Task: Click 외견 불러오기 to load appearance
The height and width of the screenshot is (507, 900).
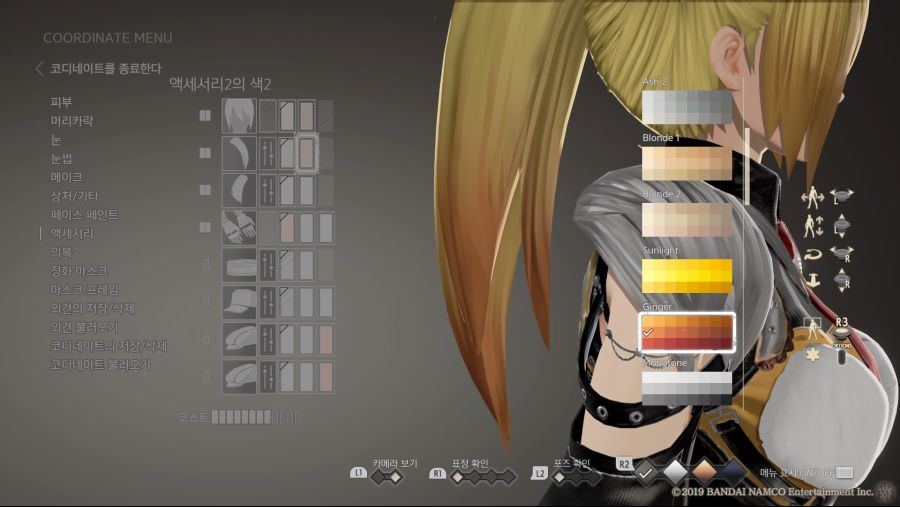Action: [x=85, y=327]
